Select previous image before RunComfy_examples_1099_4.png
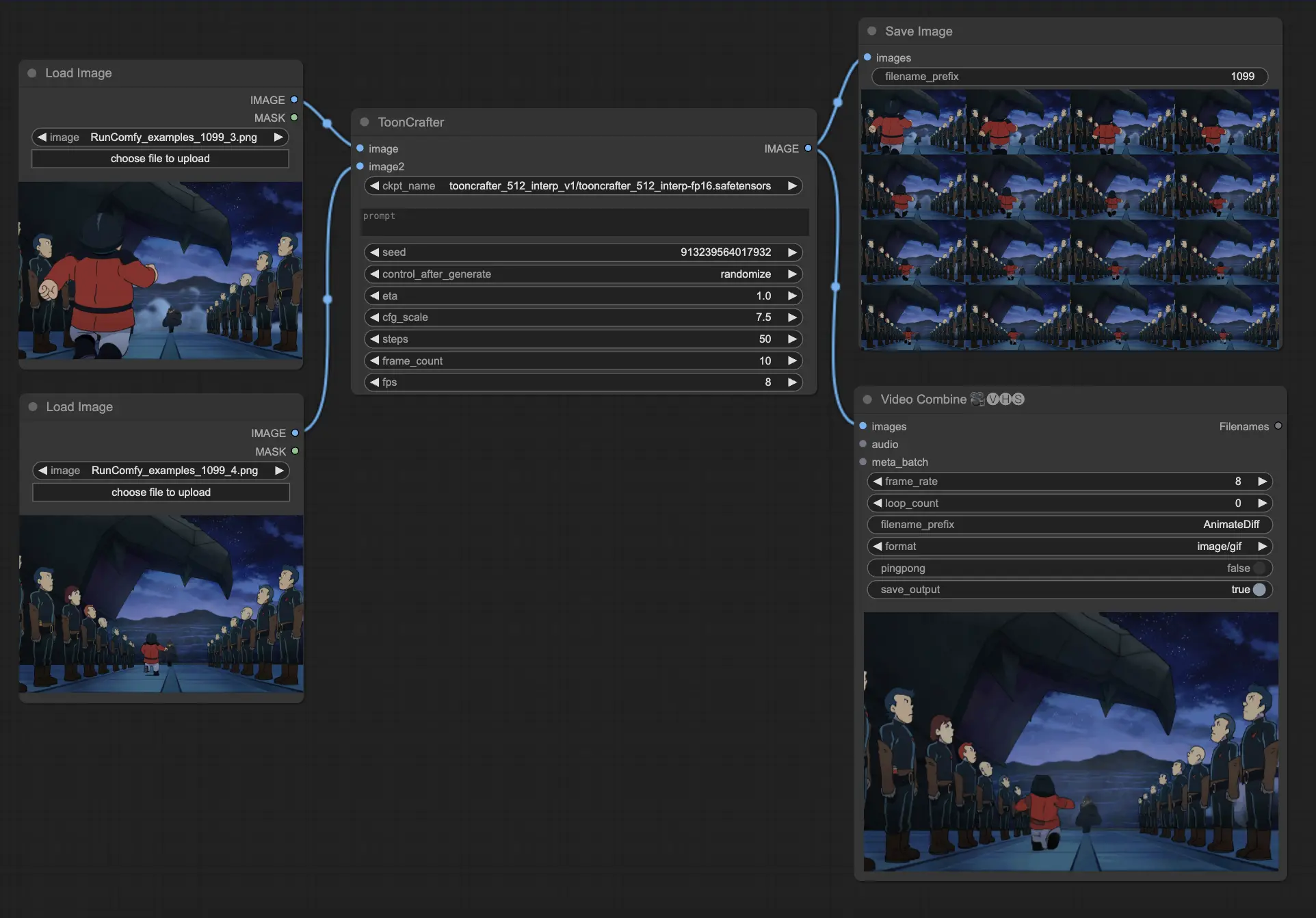This screenshot has width=1316, height=918. coord(43,471)
